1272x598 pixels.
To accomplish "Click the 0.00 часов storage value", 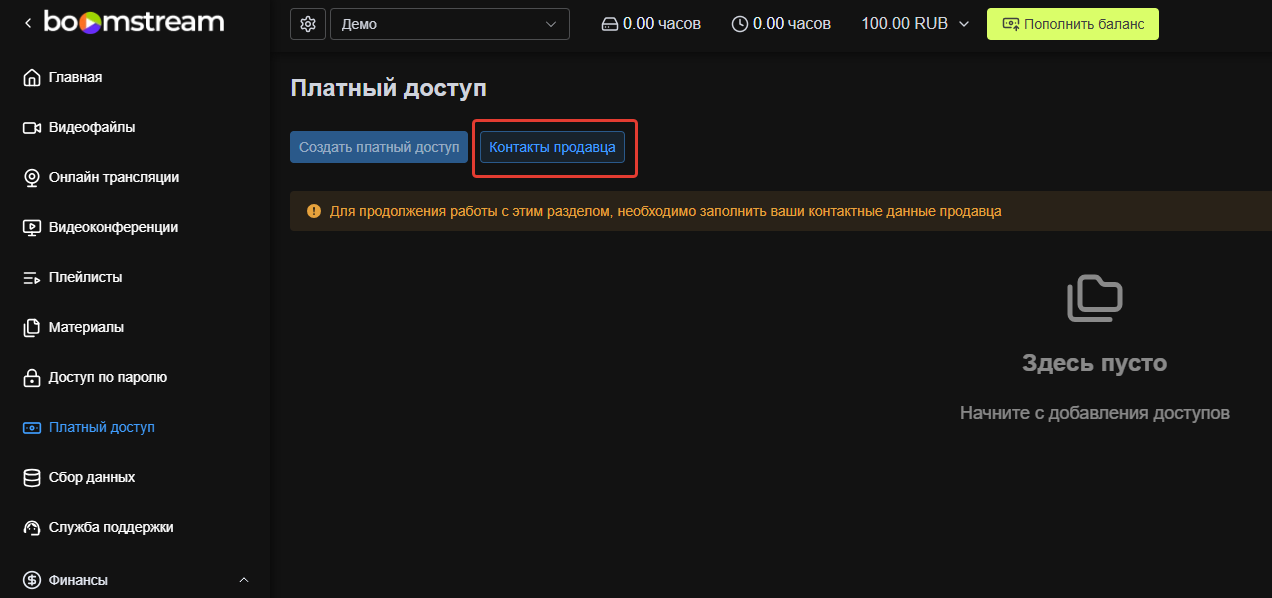I will [662, 23].
